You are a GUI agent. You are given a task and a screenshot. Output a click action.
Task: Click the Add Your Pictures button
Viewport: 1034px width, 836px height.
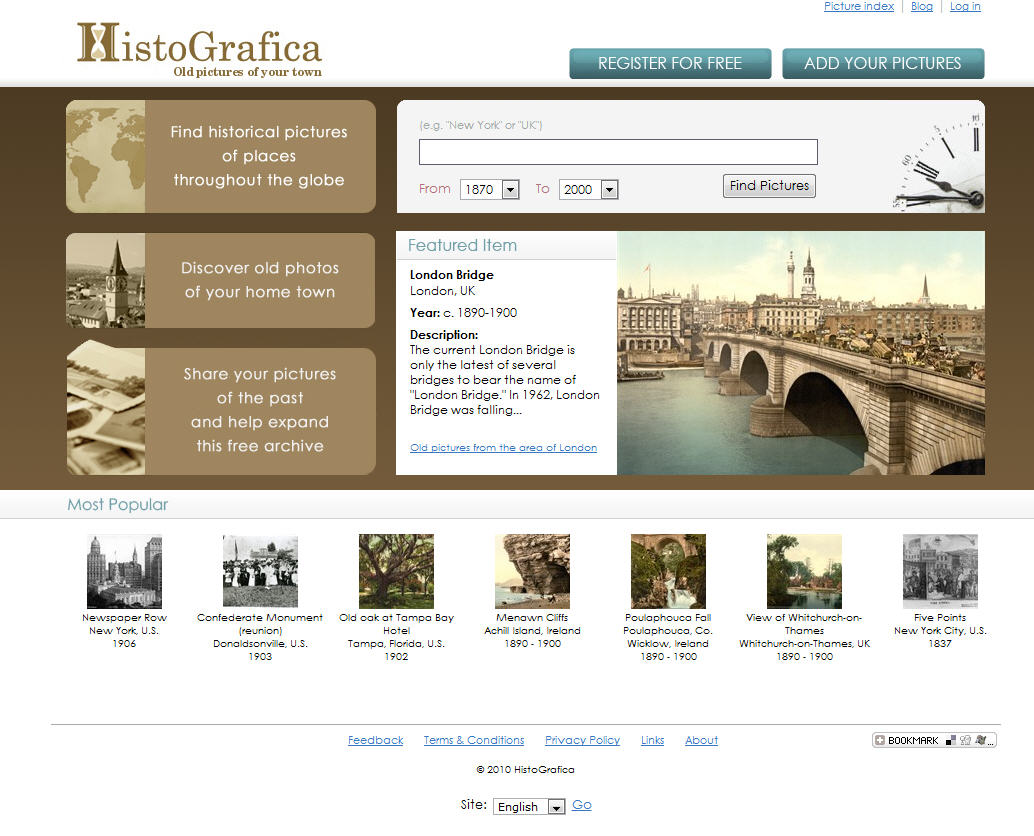pos(883,63)
